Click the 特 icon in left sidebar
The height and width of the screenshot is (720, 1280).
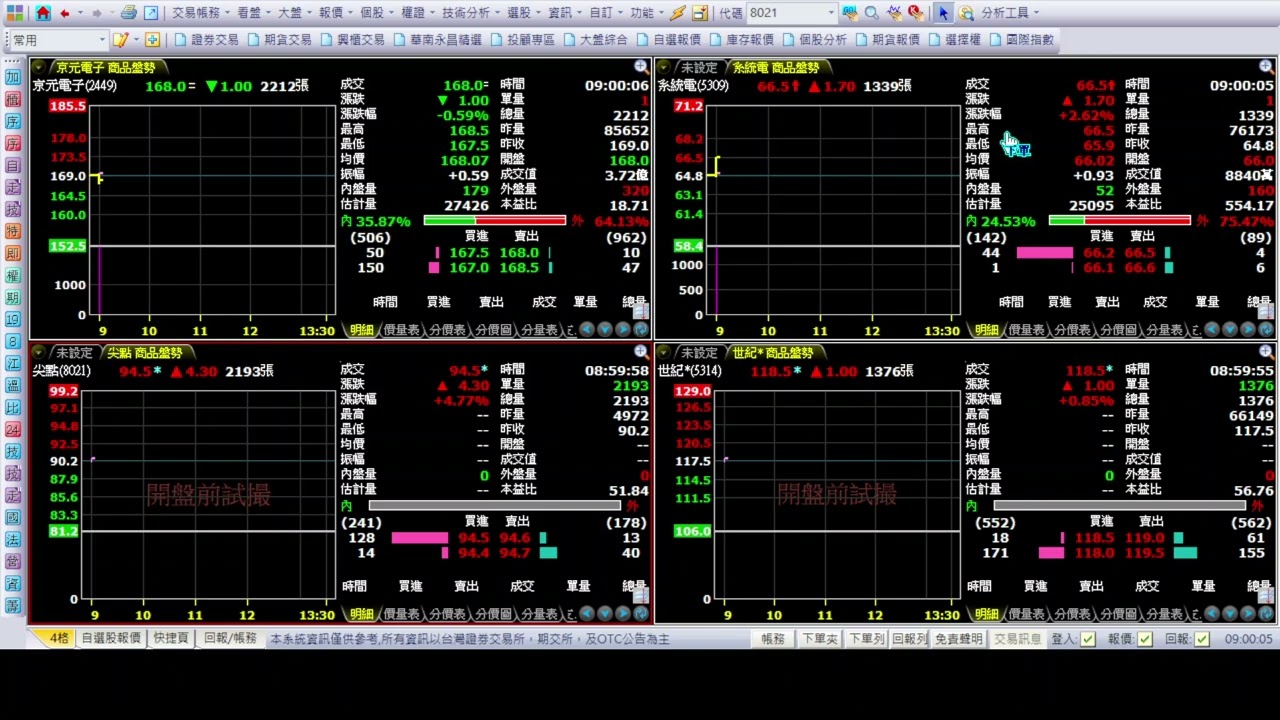(13, 231)
